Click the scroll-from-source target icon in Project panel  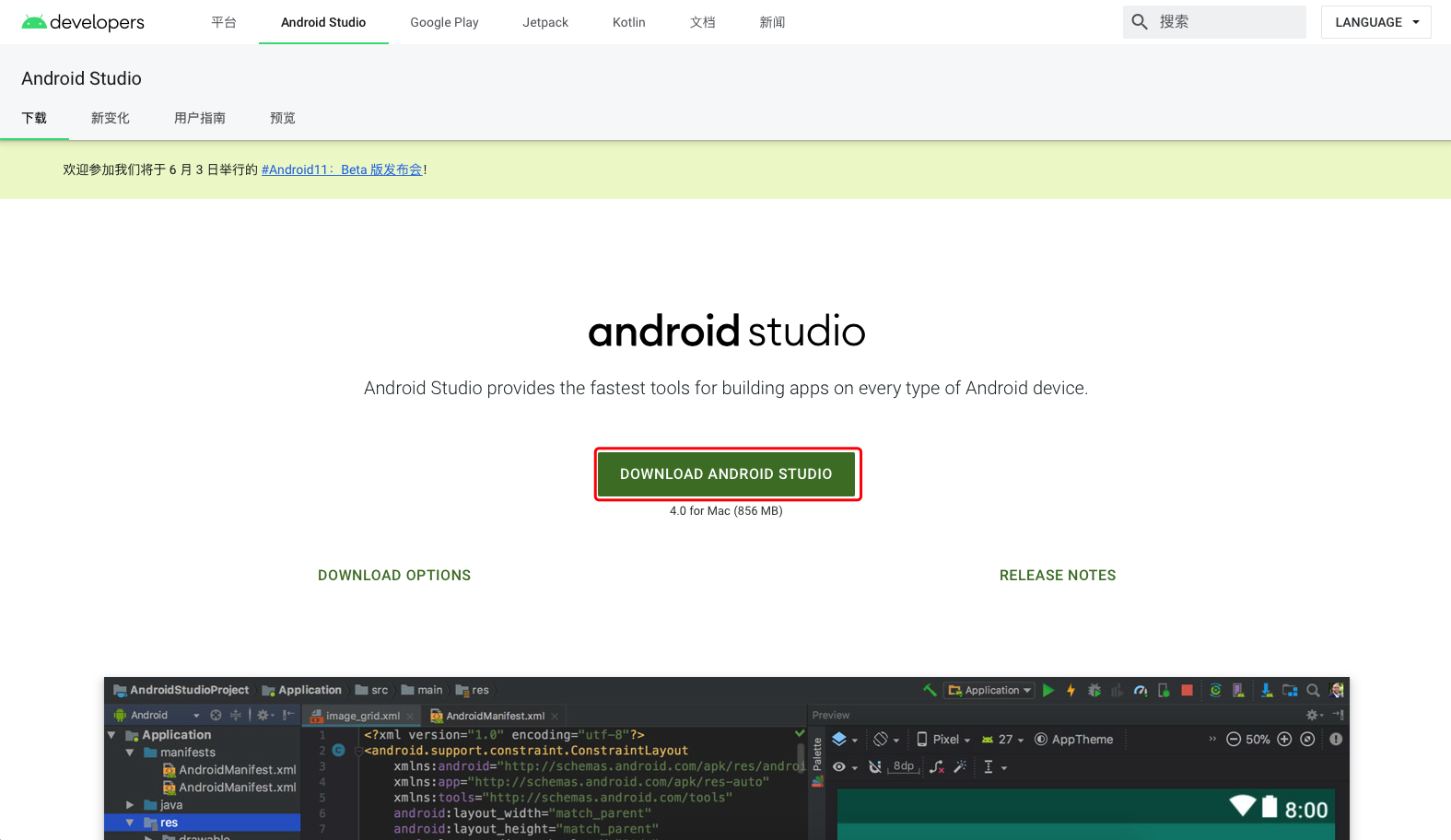pos(216,715)
